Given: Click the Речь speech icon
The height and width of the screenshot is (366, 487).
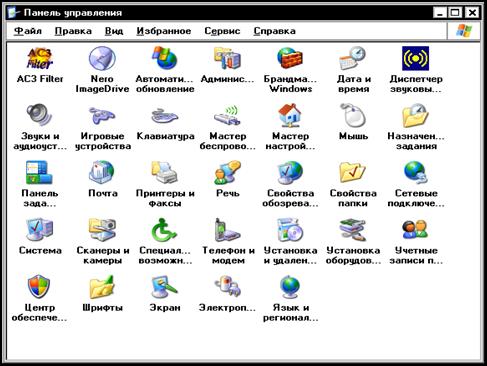Looking at the screenshot, I should coord(227,172).
